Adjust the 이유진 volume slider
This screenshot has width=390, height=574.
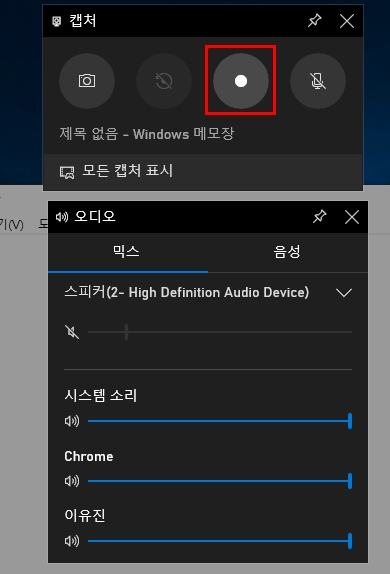220,541
